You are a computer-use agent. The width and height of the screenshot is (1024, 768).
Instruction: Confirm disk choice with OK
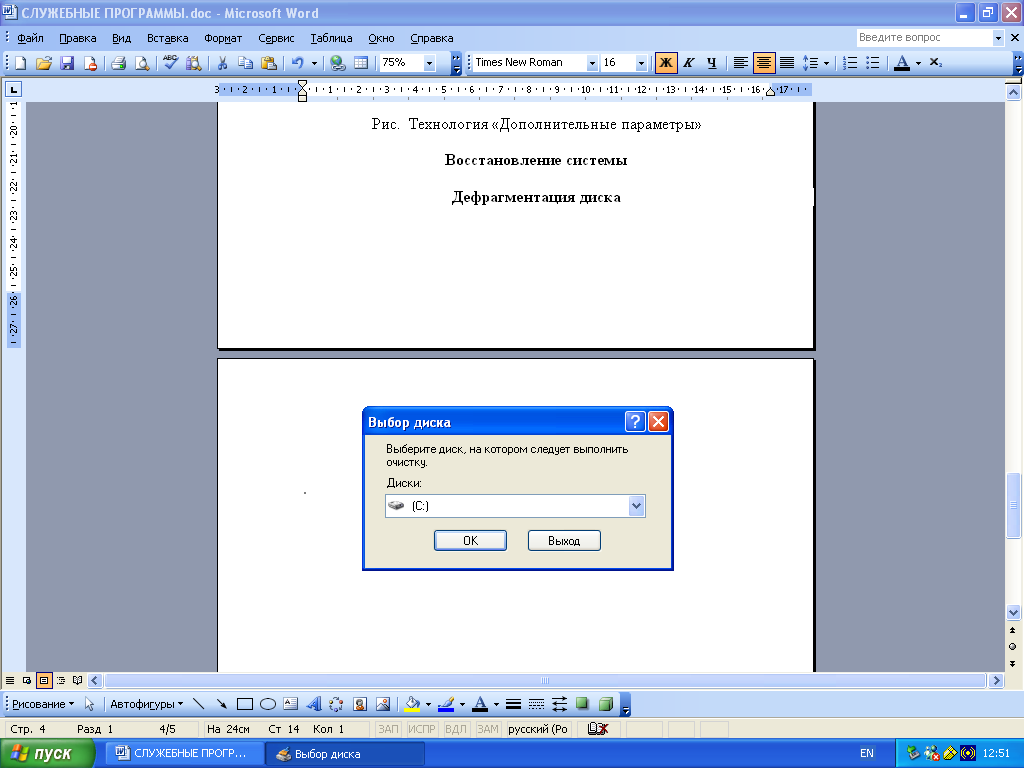pyautogui.click(x=470, y=541)
